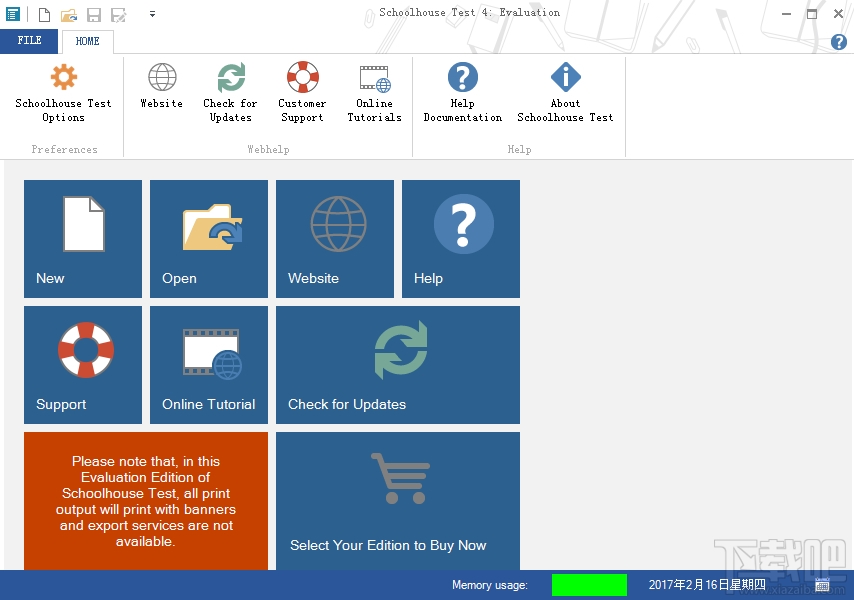This screenshot has width=854, height=600.
Task: Click the blue help icon at ribbon right
Action: [x=839, y=41]
